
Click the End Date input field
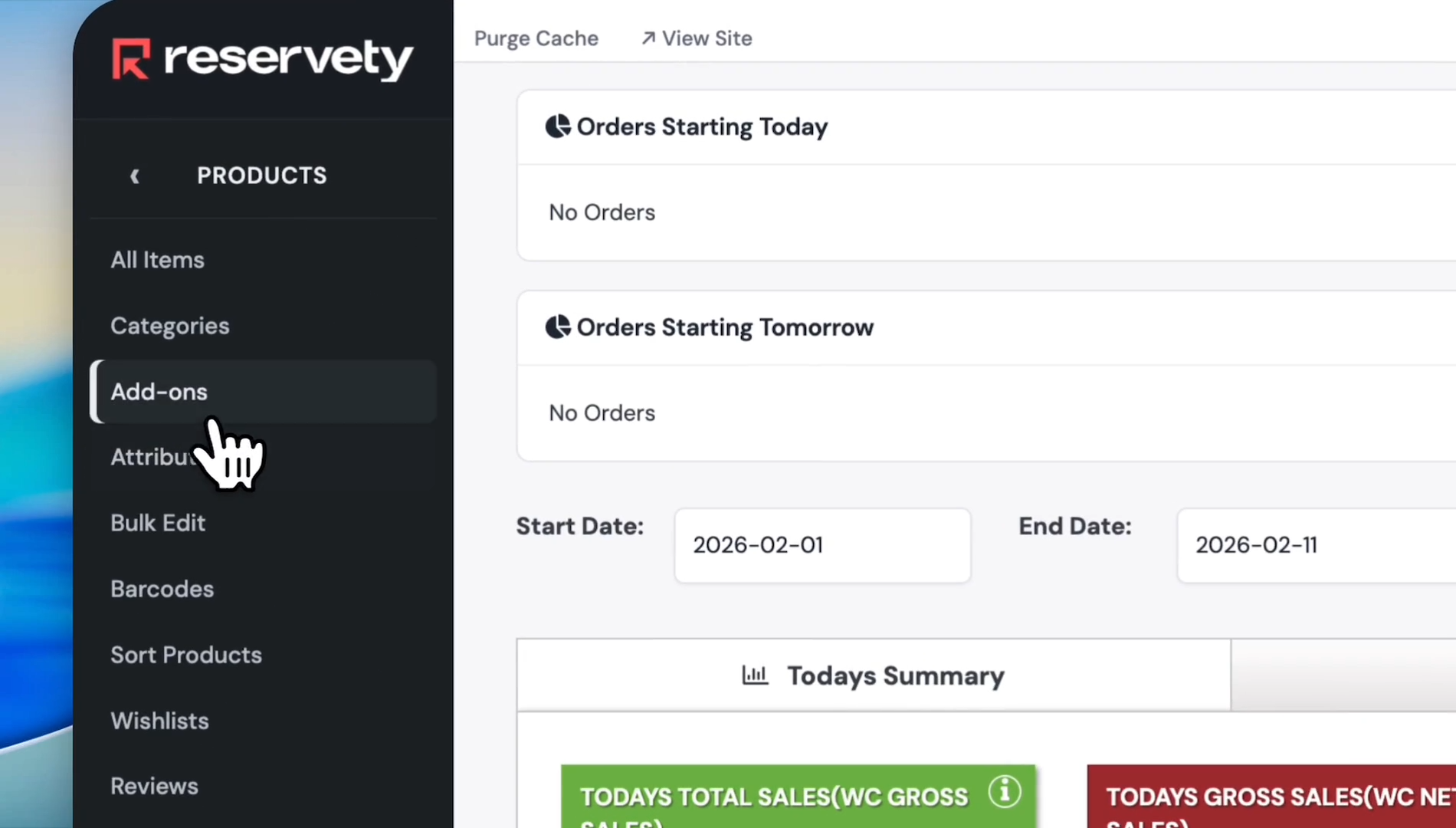point(1315,545)
